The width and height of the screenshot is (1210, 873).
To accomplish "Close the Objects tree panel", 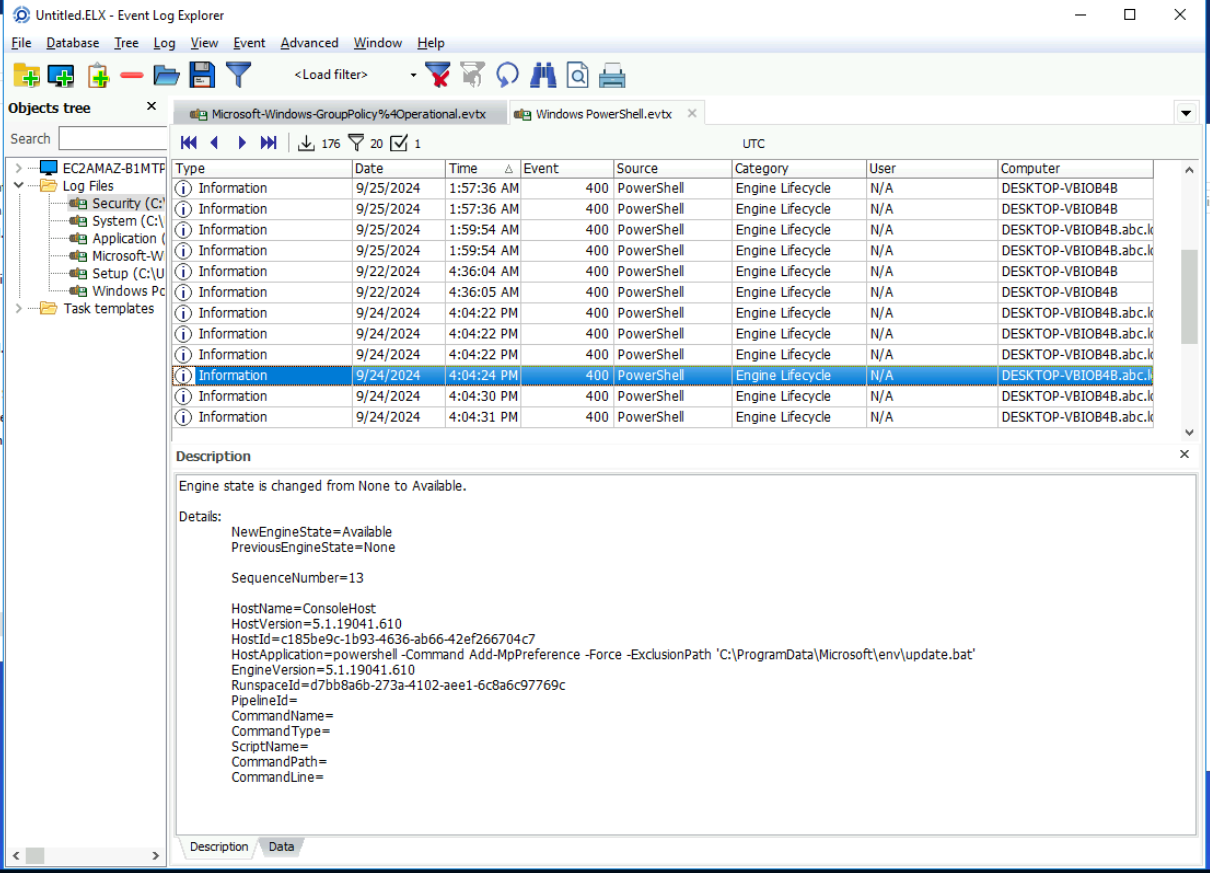I will (x=152, y=106).
